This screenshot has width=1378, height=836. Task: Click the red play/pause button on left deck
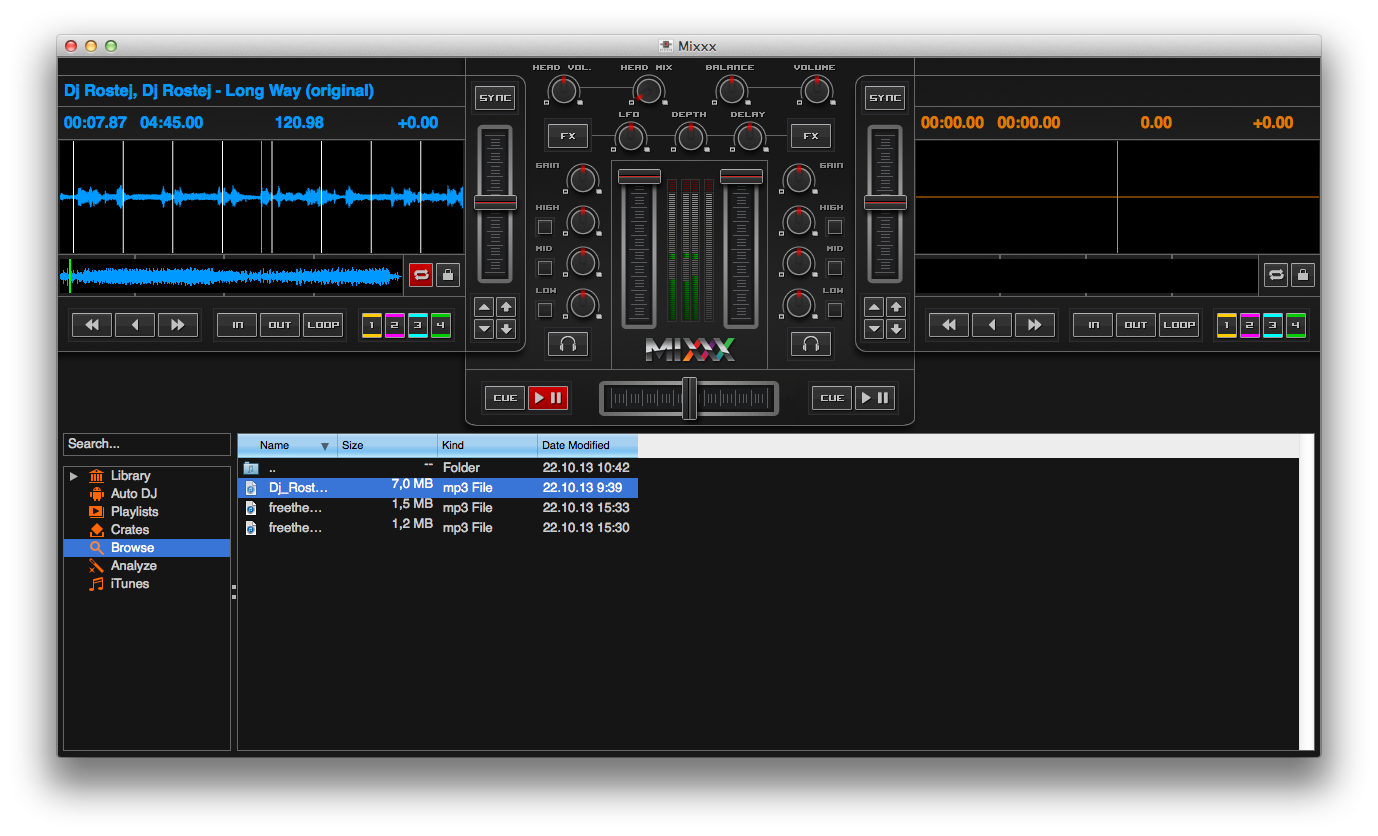tap(548, 398)
